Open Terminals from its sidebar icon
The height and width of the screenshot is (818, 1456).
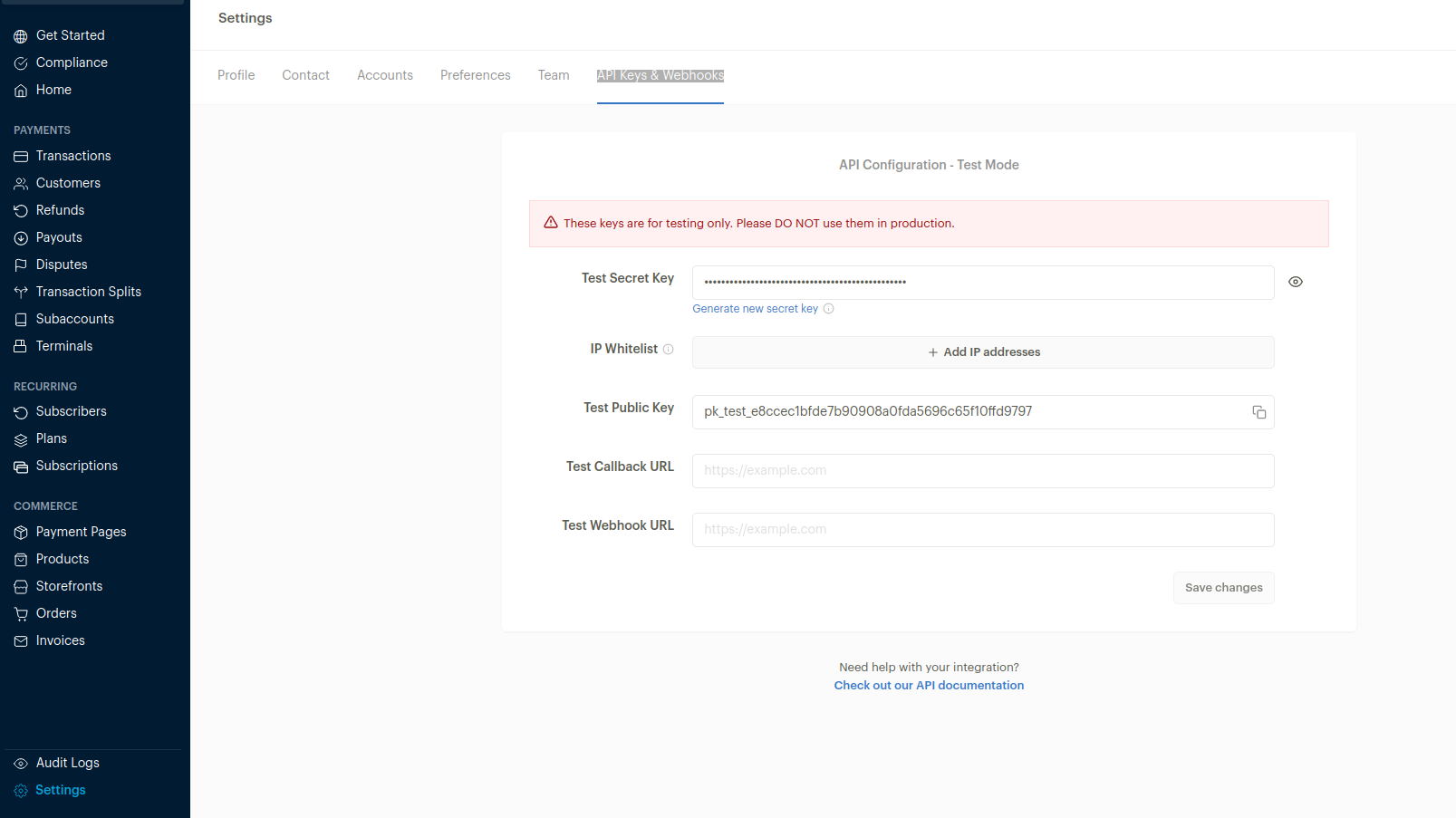(20, 346)
